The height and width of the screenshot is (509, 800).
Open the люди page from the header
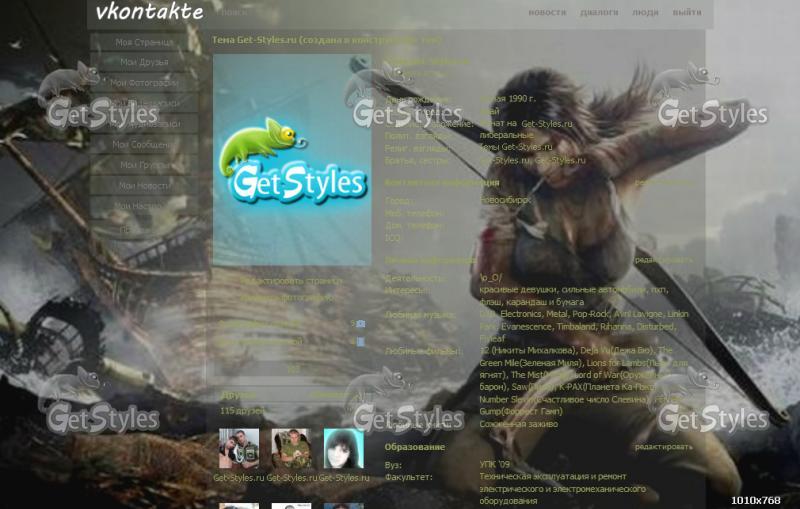(645, 13)
